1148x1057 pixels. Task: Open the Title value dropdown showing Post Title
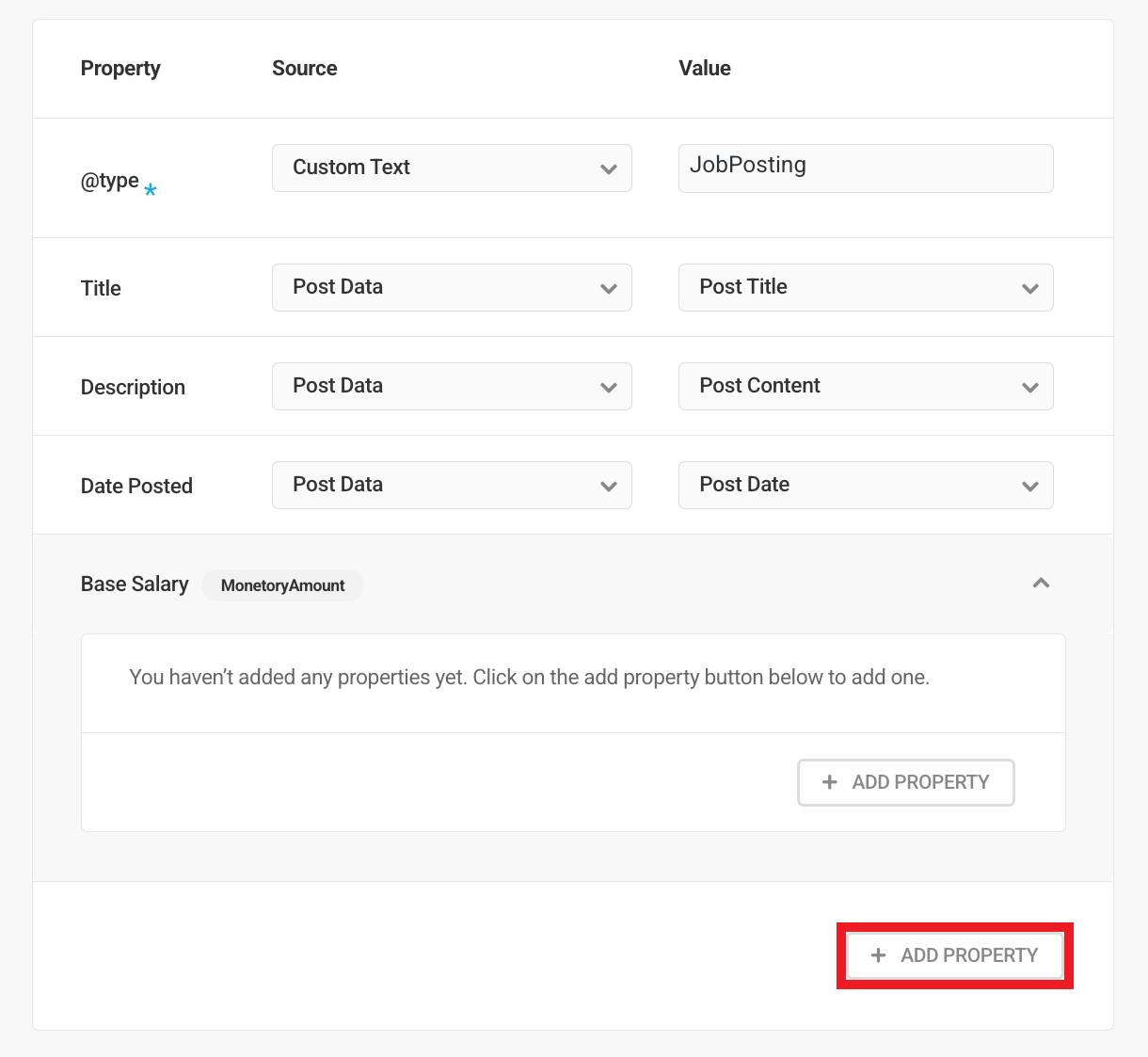866,287
